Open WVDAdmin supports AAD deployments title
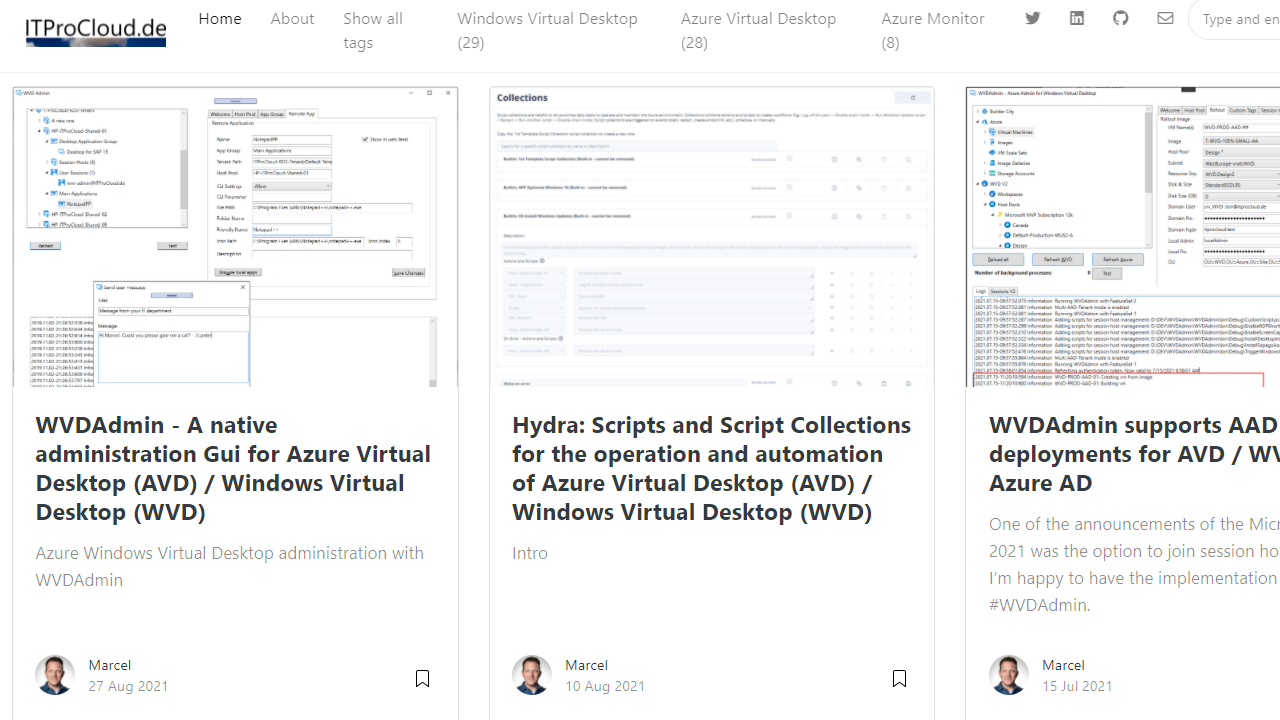1280x720 pixels. 1134,453
